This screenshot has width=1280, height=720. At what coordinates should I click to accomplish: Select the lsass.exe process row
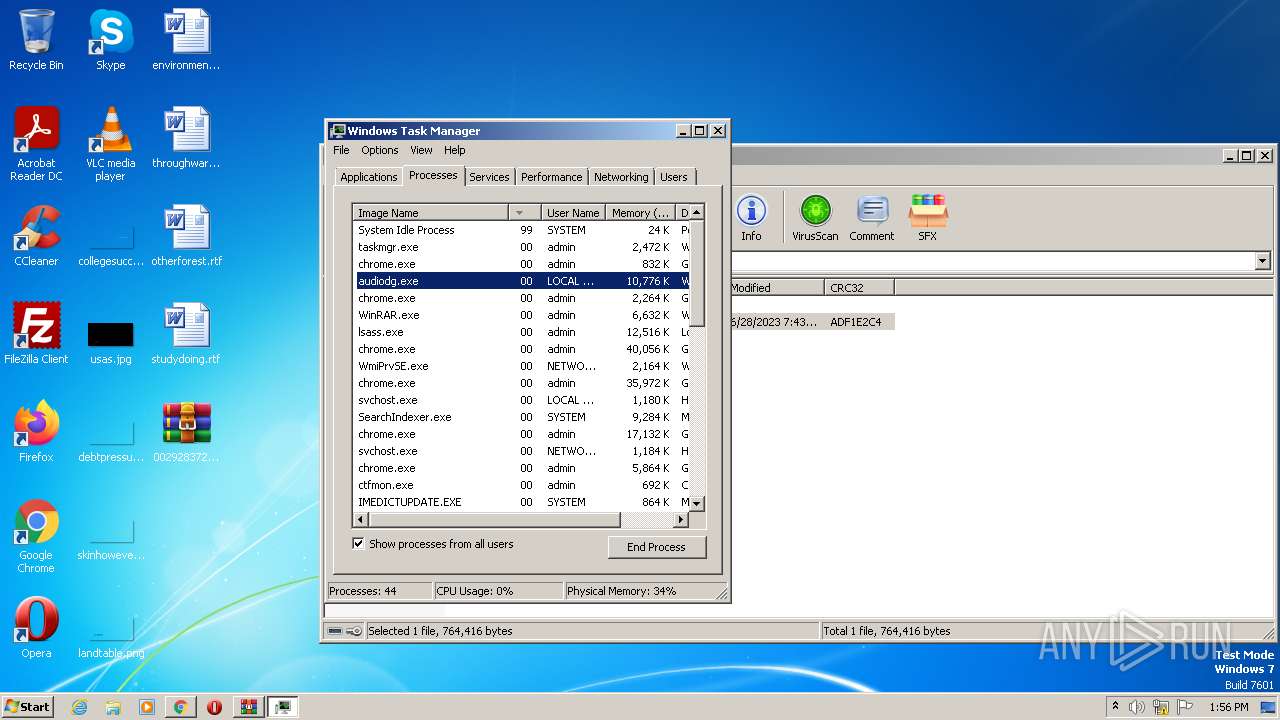[521, 332]
